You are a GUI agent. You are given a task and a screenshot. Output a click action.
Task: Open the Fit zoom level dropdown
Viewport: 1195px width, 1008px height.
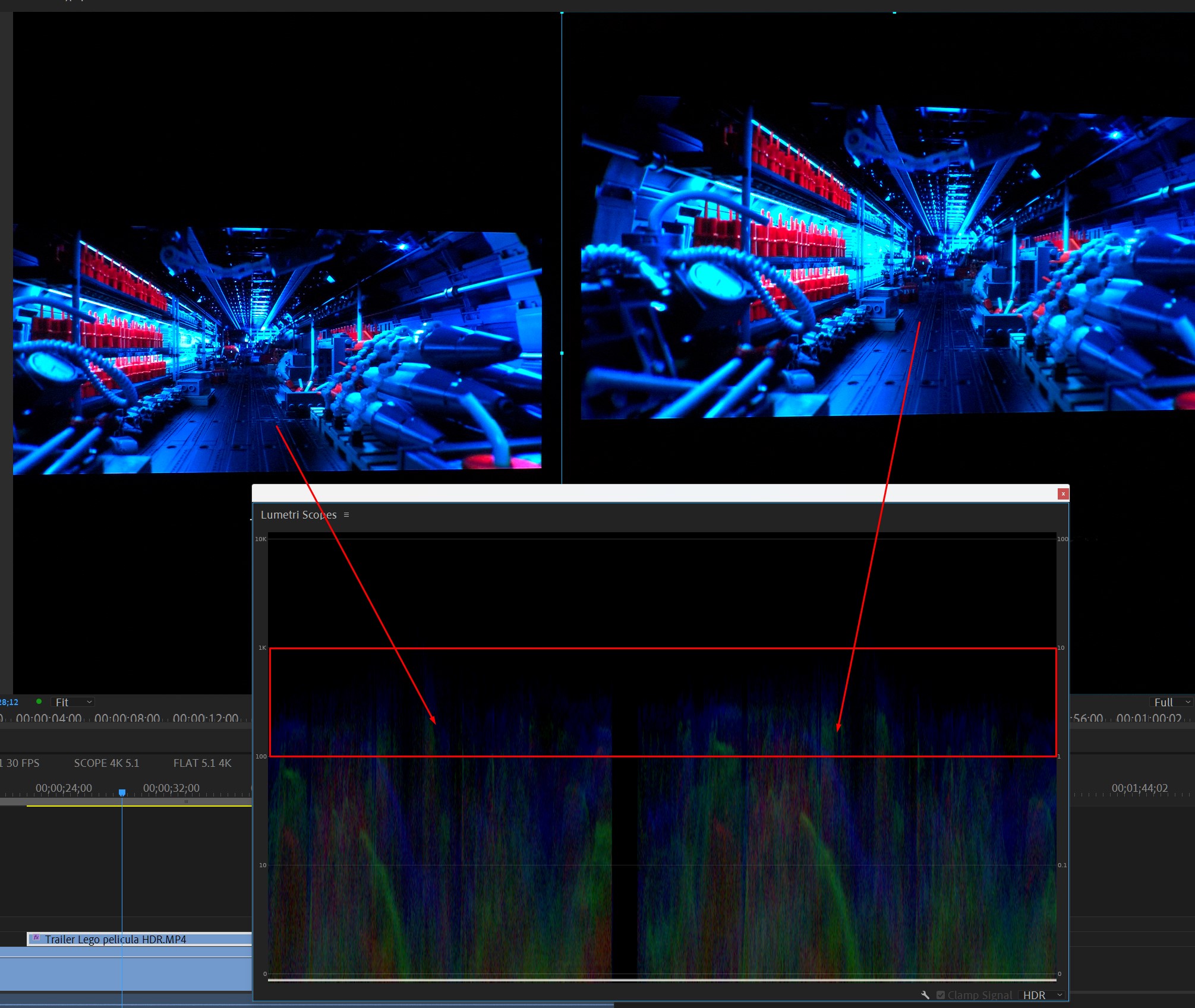click(72, 702)
